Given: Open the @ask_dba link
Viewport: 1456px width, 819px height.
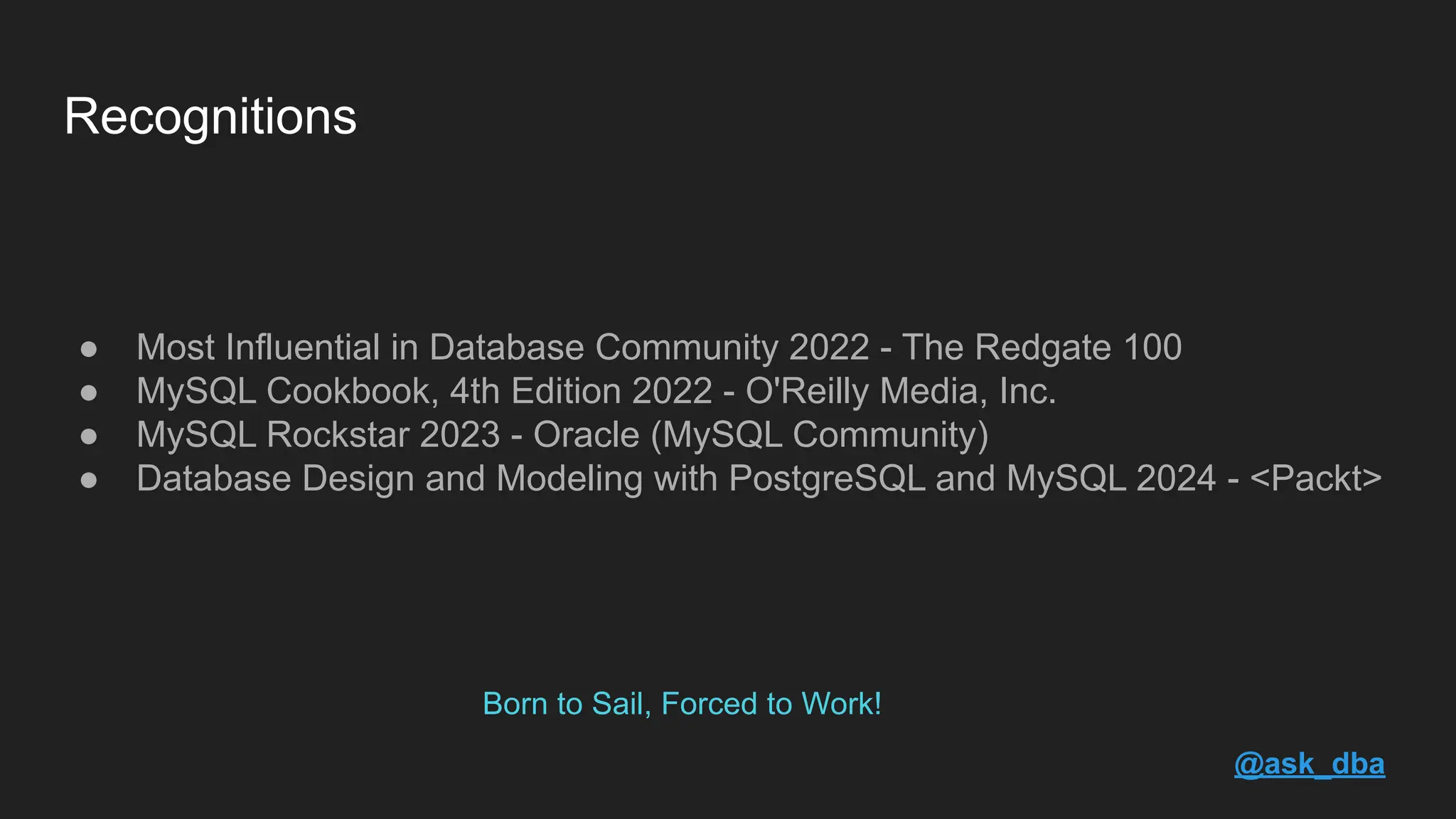Looking at the screenshot, I should tap(1310, 764).
